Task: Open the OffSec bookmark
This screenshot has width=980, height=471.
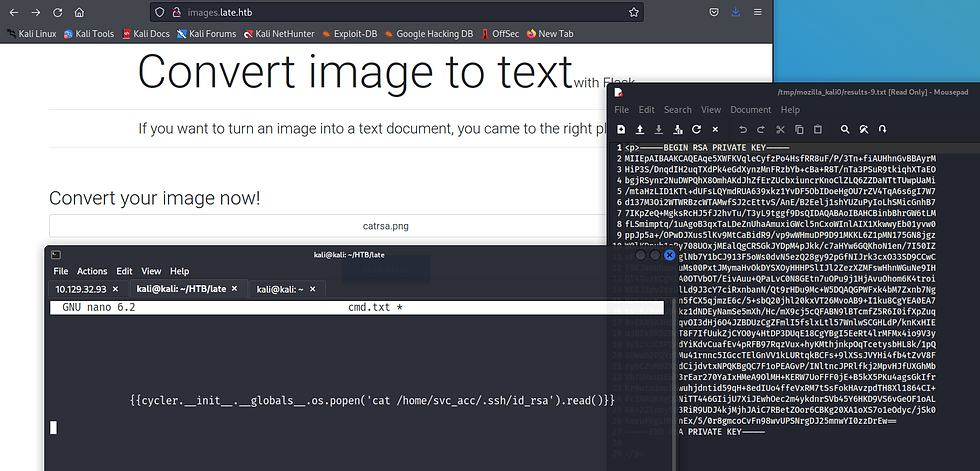Action: (500, 34)
